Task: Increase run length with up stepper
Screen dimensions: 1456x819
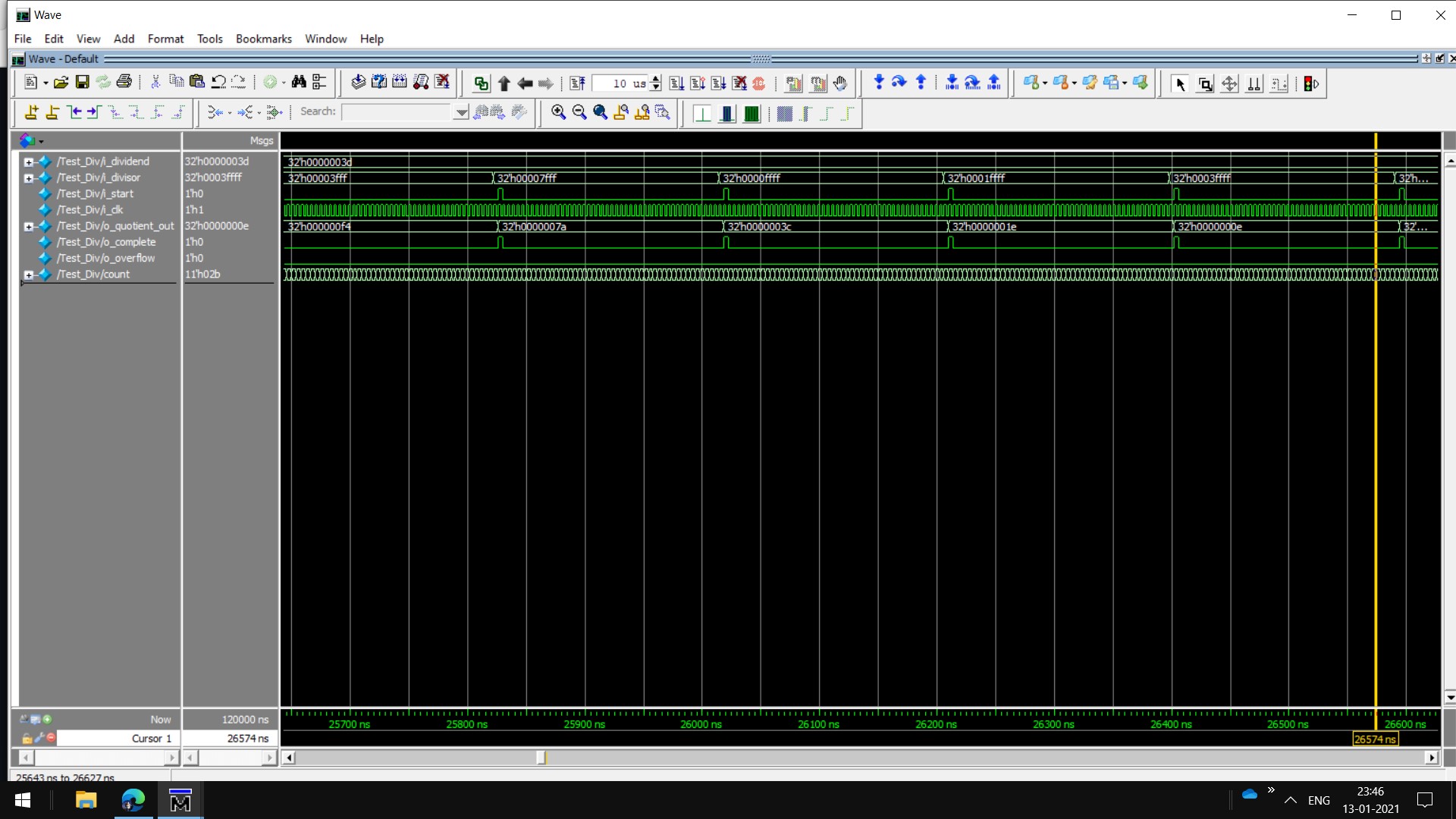Action: (x=656, y=80)
